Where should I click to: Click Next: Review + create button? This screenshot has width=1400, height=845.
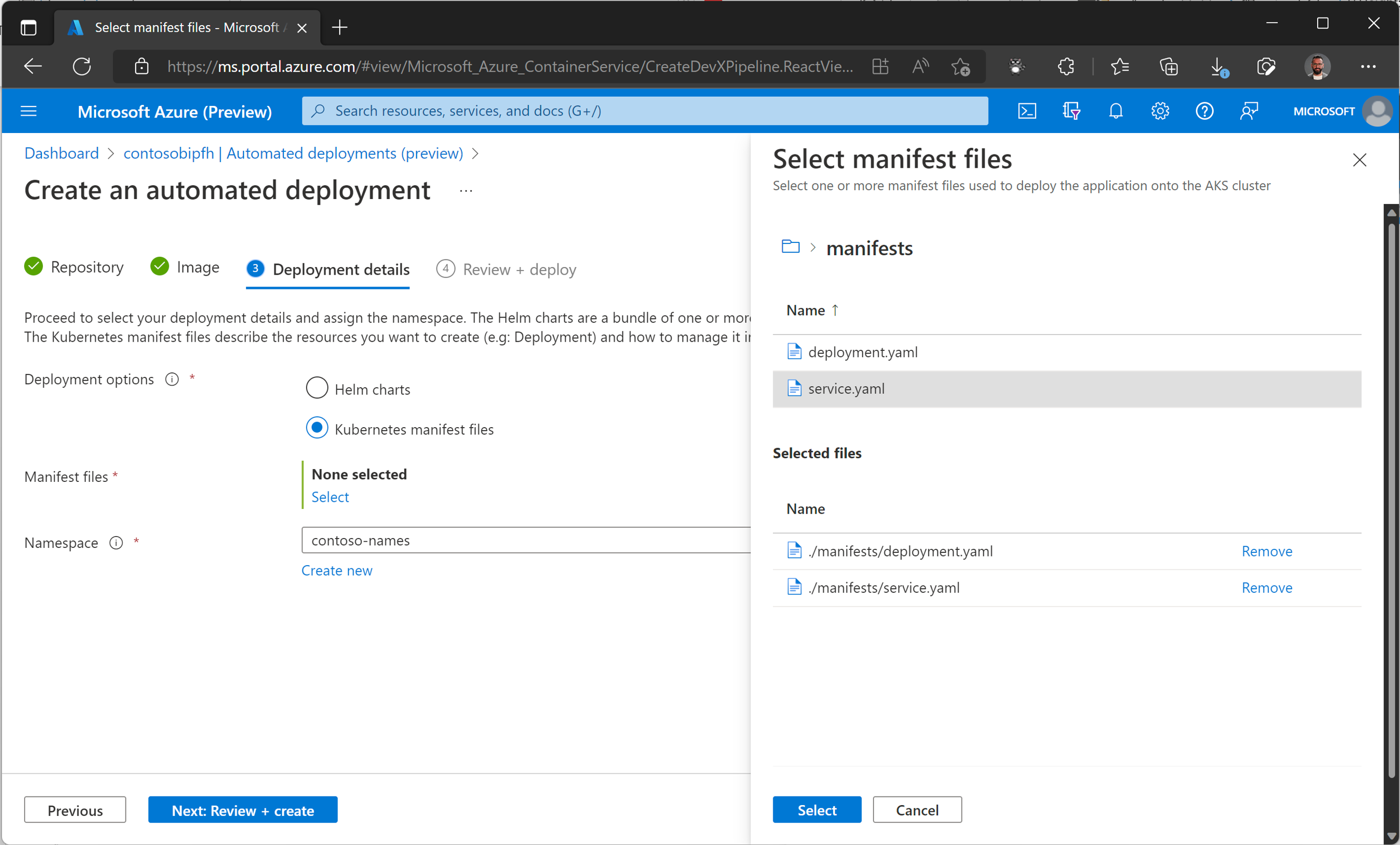[x=243, y=809]
